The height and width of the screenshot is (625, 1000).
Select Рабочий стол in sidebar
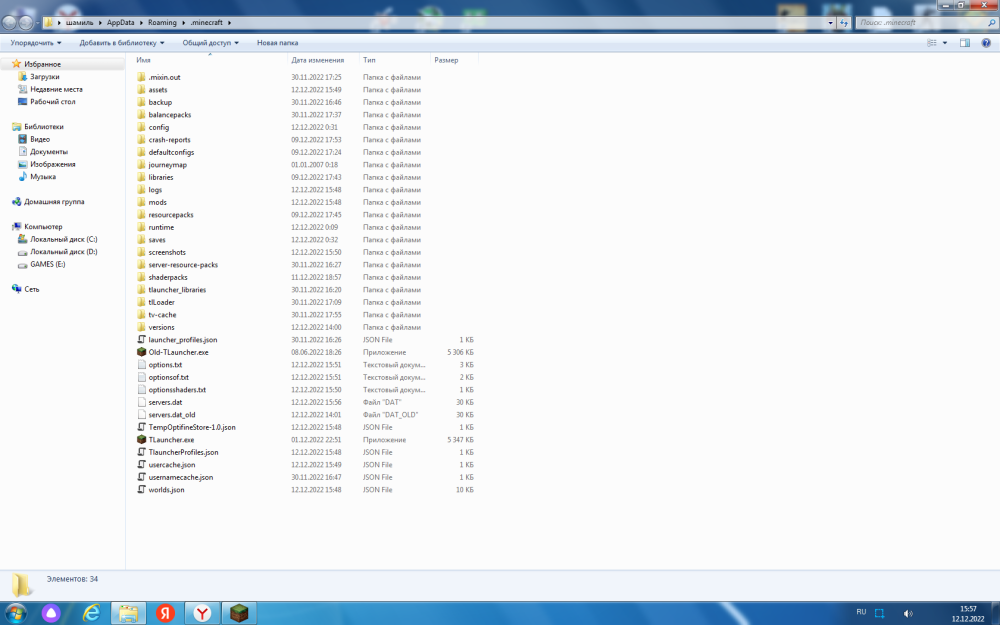click(x=52, y=101)
